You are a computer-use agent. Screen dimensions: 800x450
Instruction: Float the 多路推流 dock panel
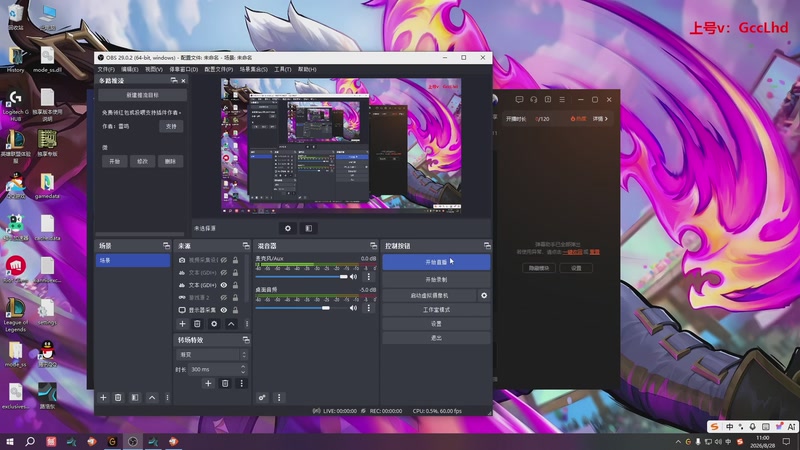174,80
